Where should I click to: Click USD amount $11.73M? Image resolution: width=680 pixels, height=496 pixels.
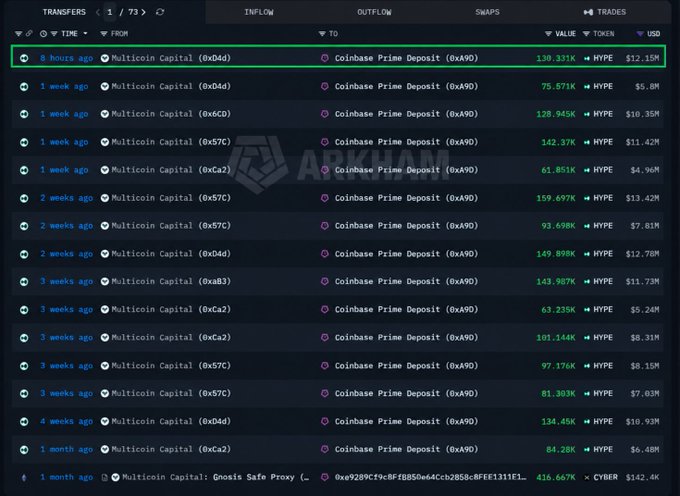(x=642, y=281)
